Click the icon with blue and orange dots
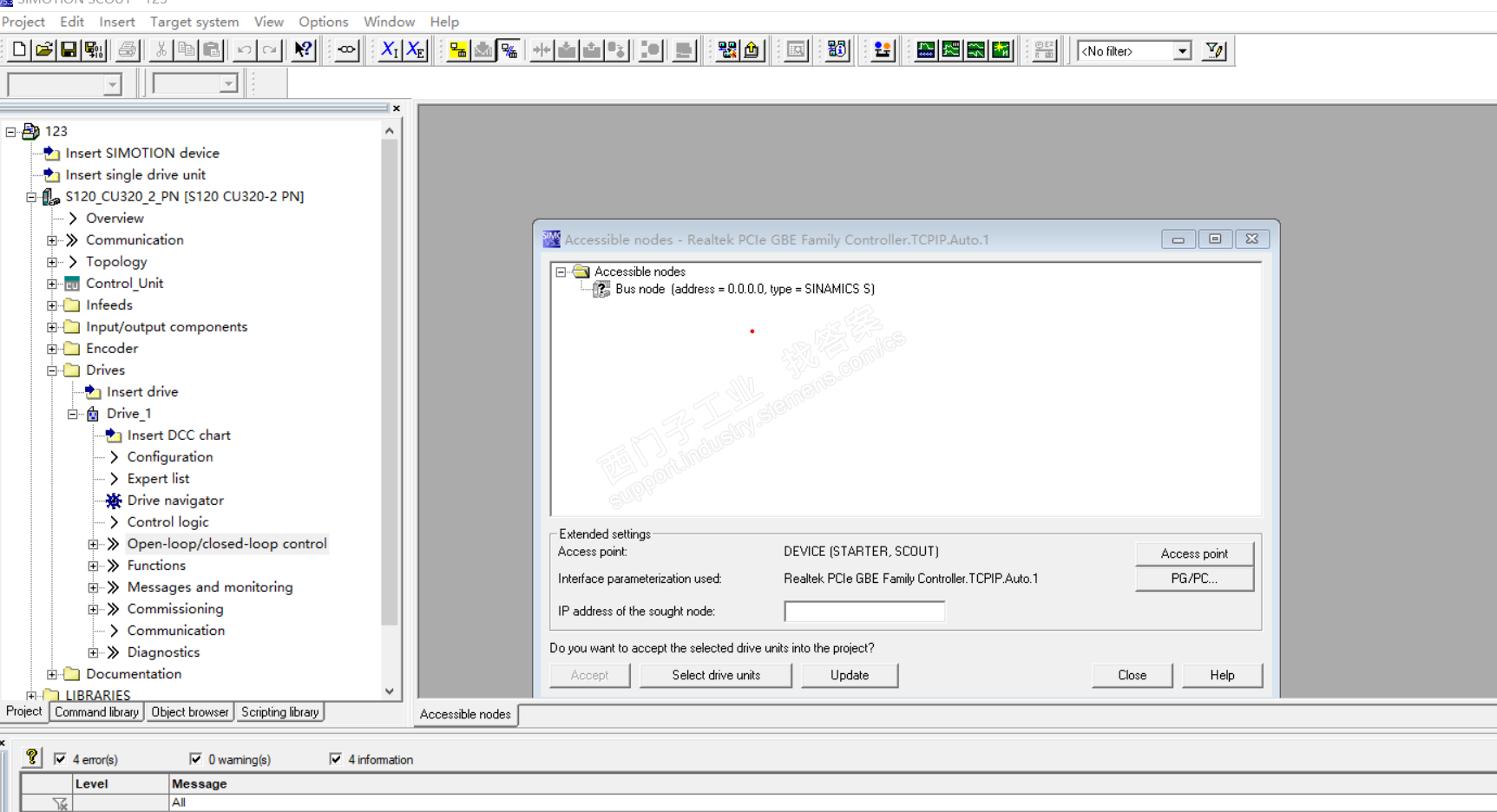The width and height of the screenshot is (1497, 812). point(883,50)
